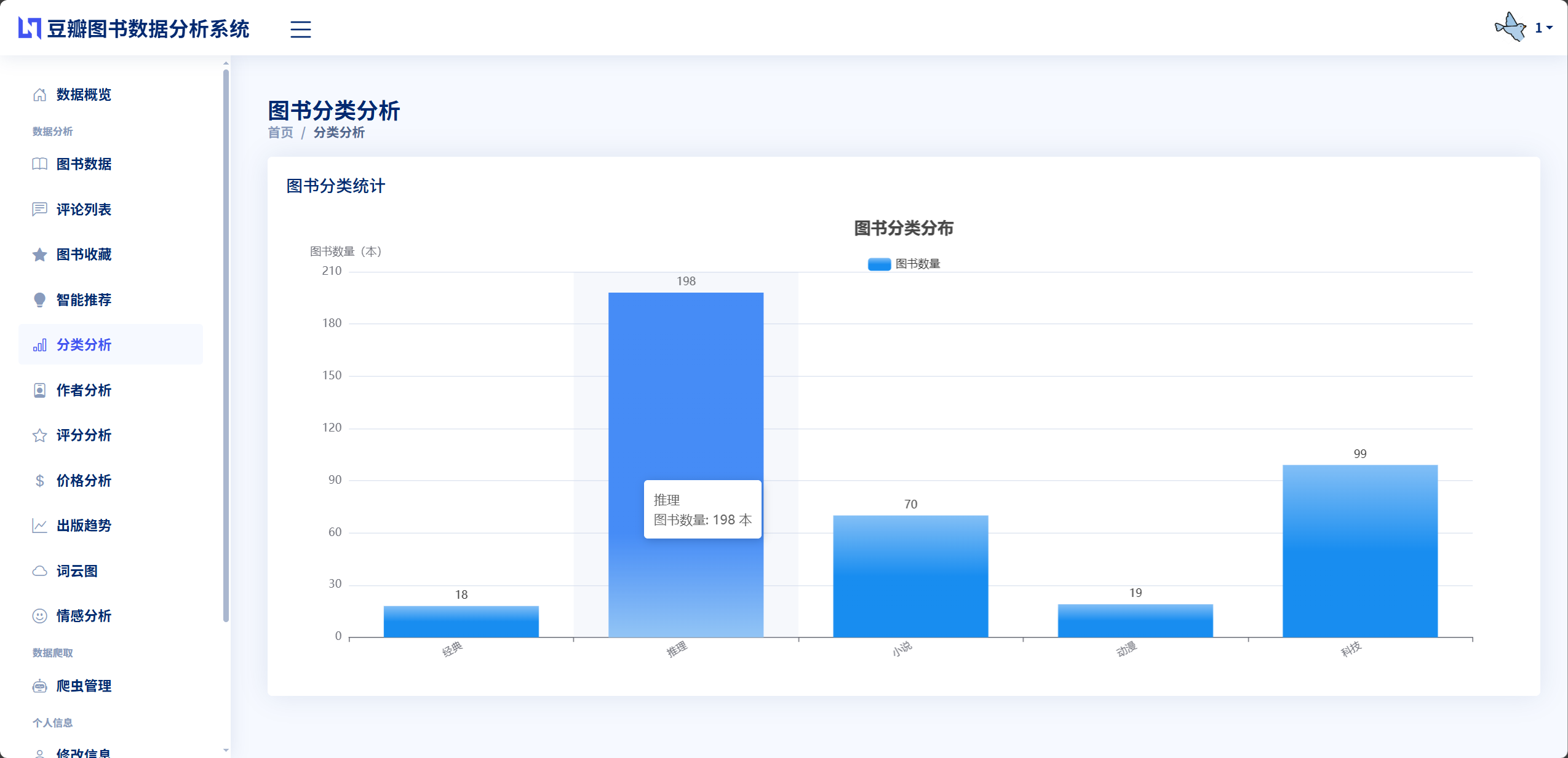Click the hamburger sidebar toggle icon
The width and height of the screenshot is (1568, 758).
pyautogui.click(x=300, y=29)
